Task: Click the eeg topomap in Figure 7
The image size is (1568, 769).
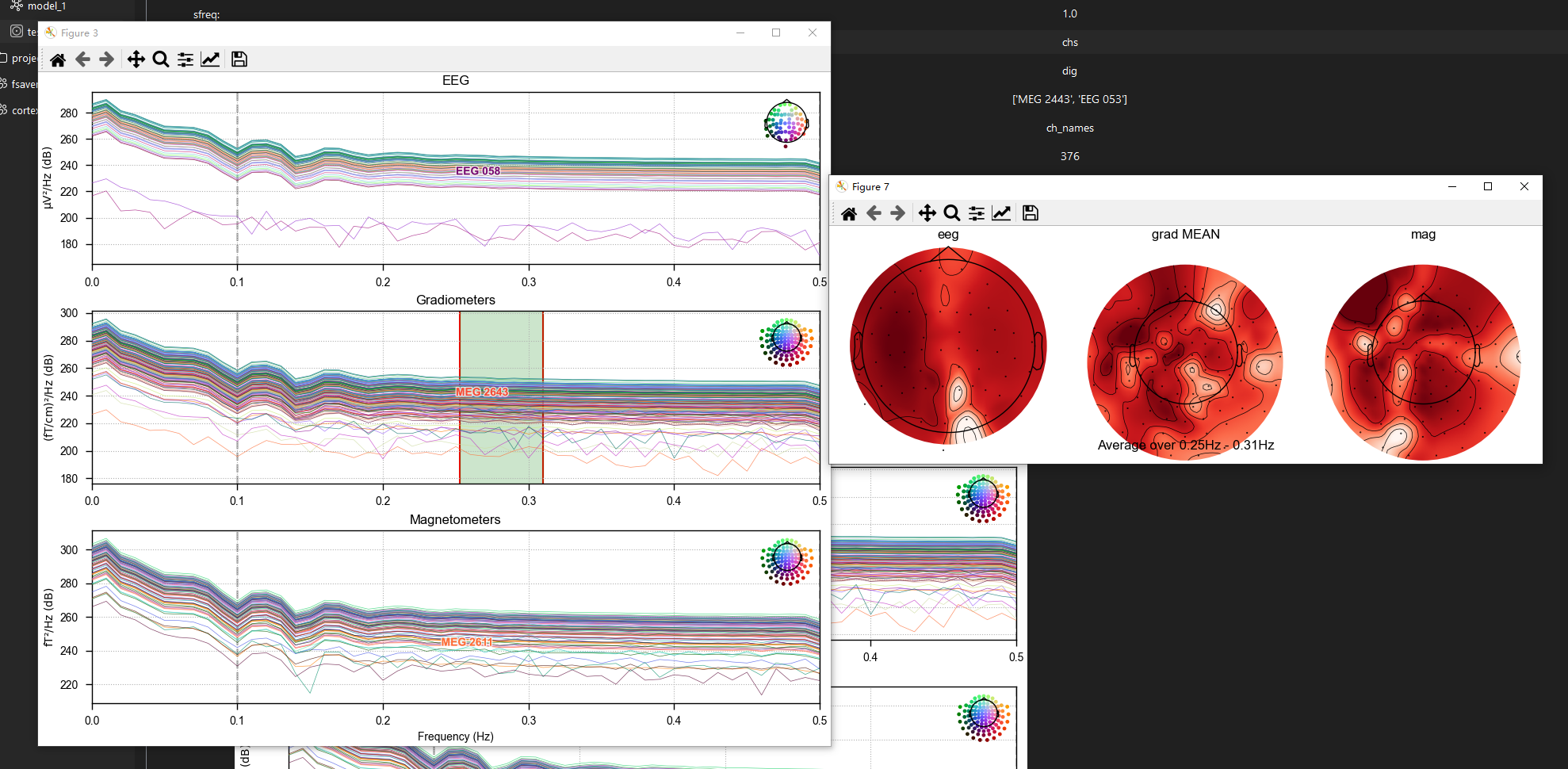Action: [948, 345]
